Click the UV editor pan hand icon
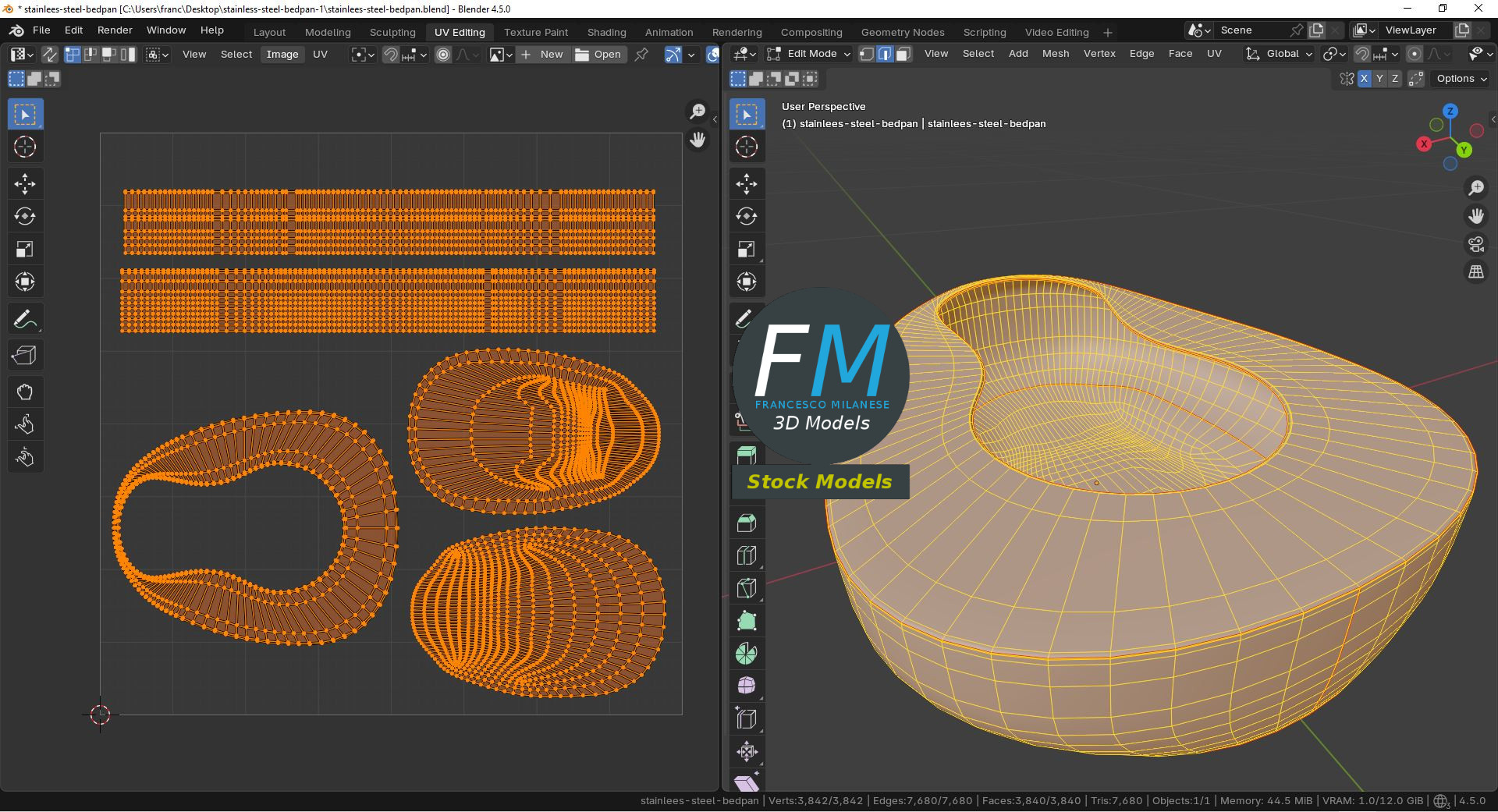This screenshot has width=1498, height=812. 698,140
